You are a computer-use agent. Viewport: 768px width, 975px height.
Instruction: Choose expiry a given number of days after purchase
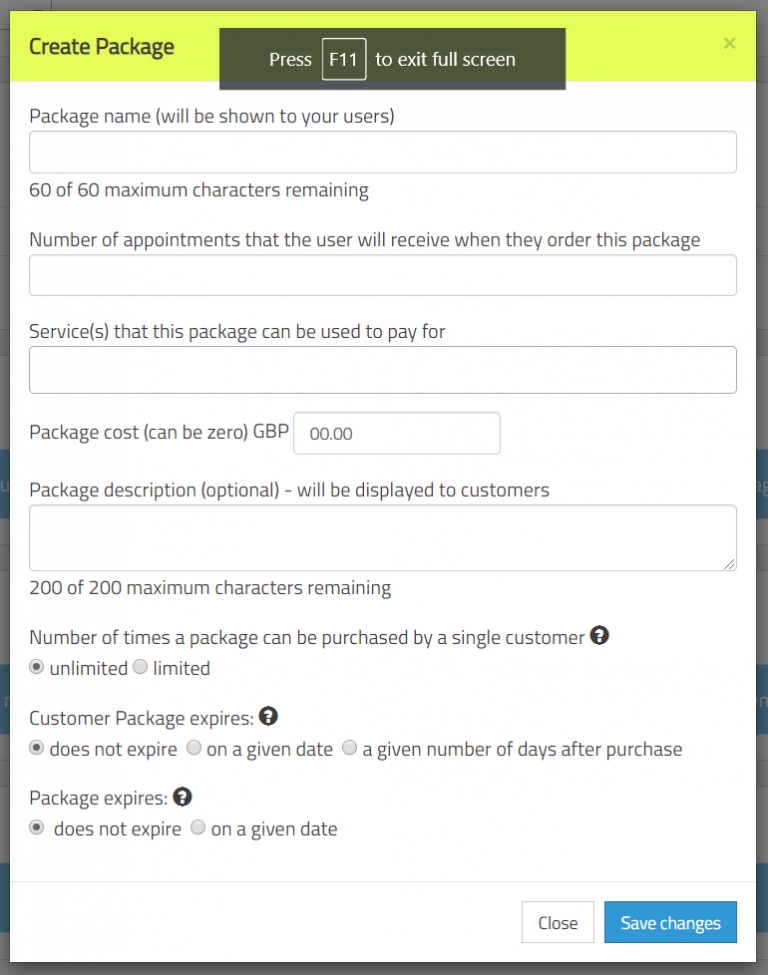[x=349, y=747]
